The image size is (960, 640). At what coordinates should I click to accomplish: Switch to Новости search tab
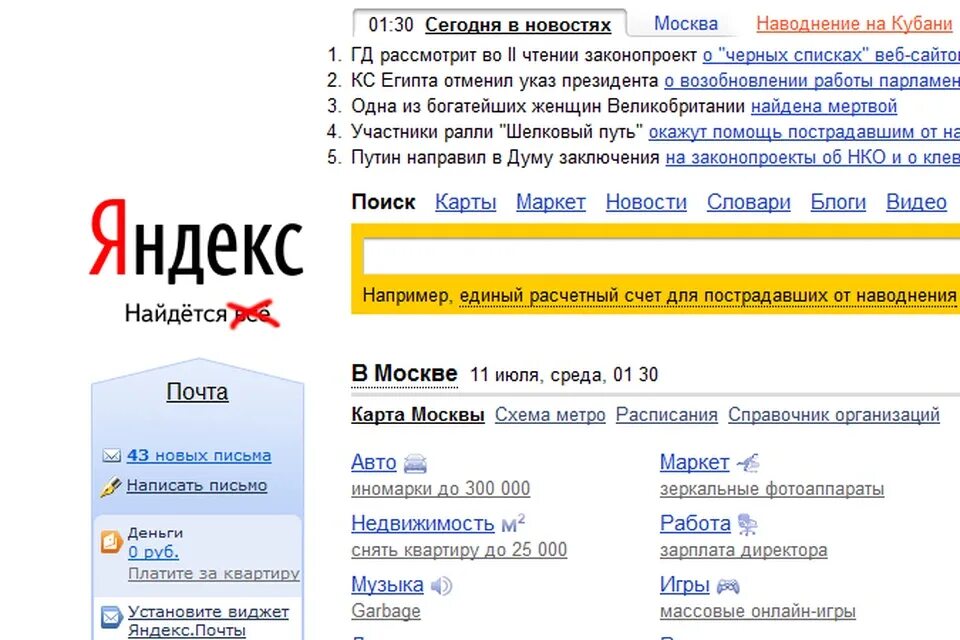coord(646,202)
